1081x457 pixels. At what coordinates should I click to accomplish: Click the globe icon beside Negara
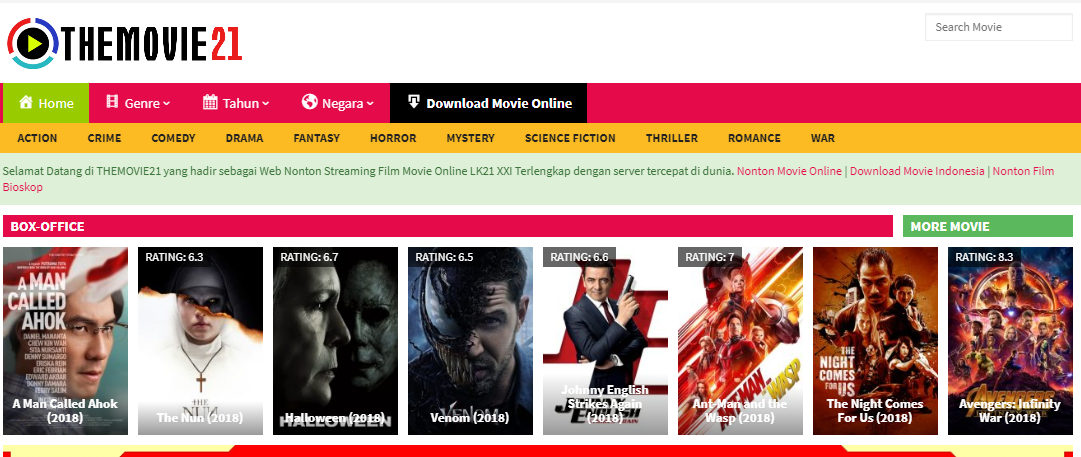point(310,103)
